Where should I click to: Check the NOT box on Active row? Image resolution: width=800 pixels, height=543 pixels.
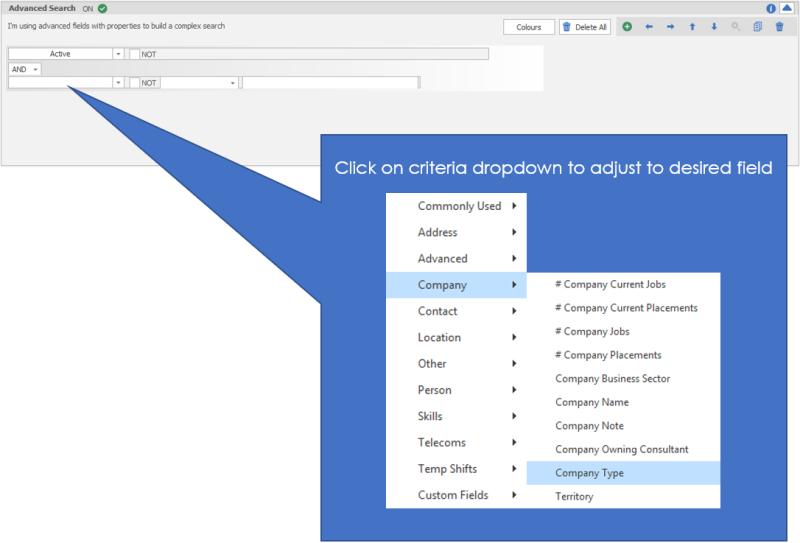tap(134, 54)
